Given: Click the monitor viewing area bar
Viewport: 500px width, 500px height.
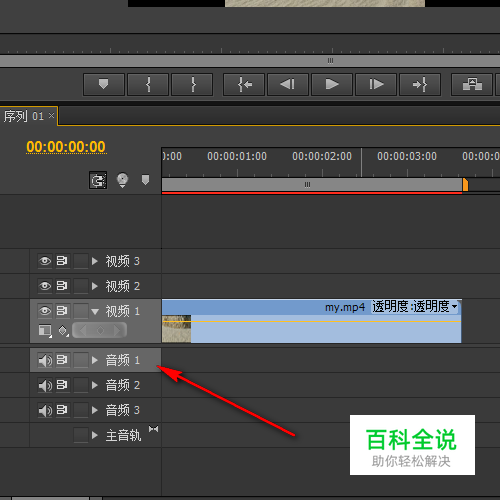Looking at the screenshot, I should 250,61.
